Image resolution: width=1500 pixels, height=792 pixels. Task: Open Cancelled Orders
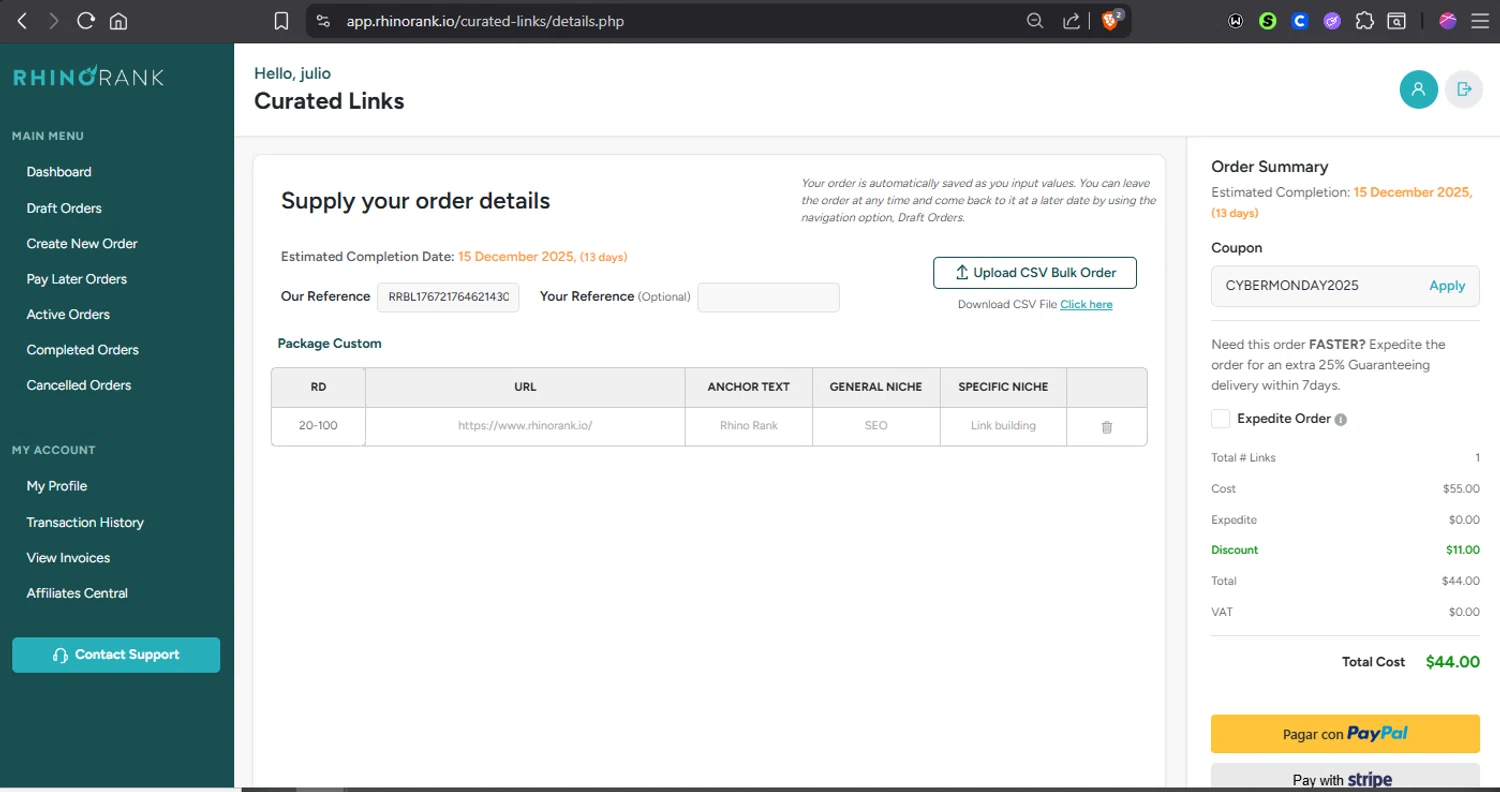tap(79, 385)
